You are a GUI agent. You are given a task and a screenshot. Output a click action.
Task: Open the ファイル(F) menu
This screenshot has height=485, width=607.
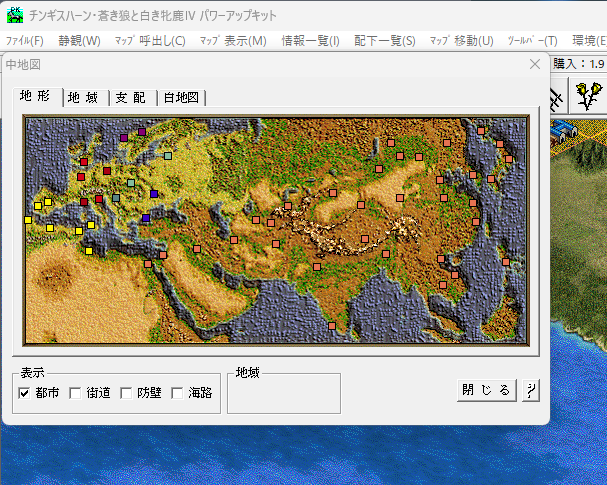[x=24, y=41]
